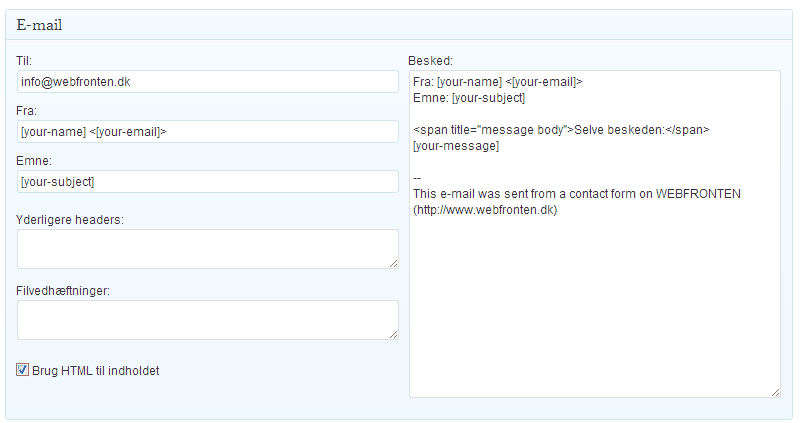Click the Til recipient email field
Viewport: 802px width, 423px height.
[208, 82]
